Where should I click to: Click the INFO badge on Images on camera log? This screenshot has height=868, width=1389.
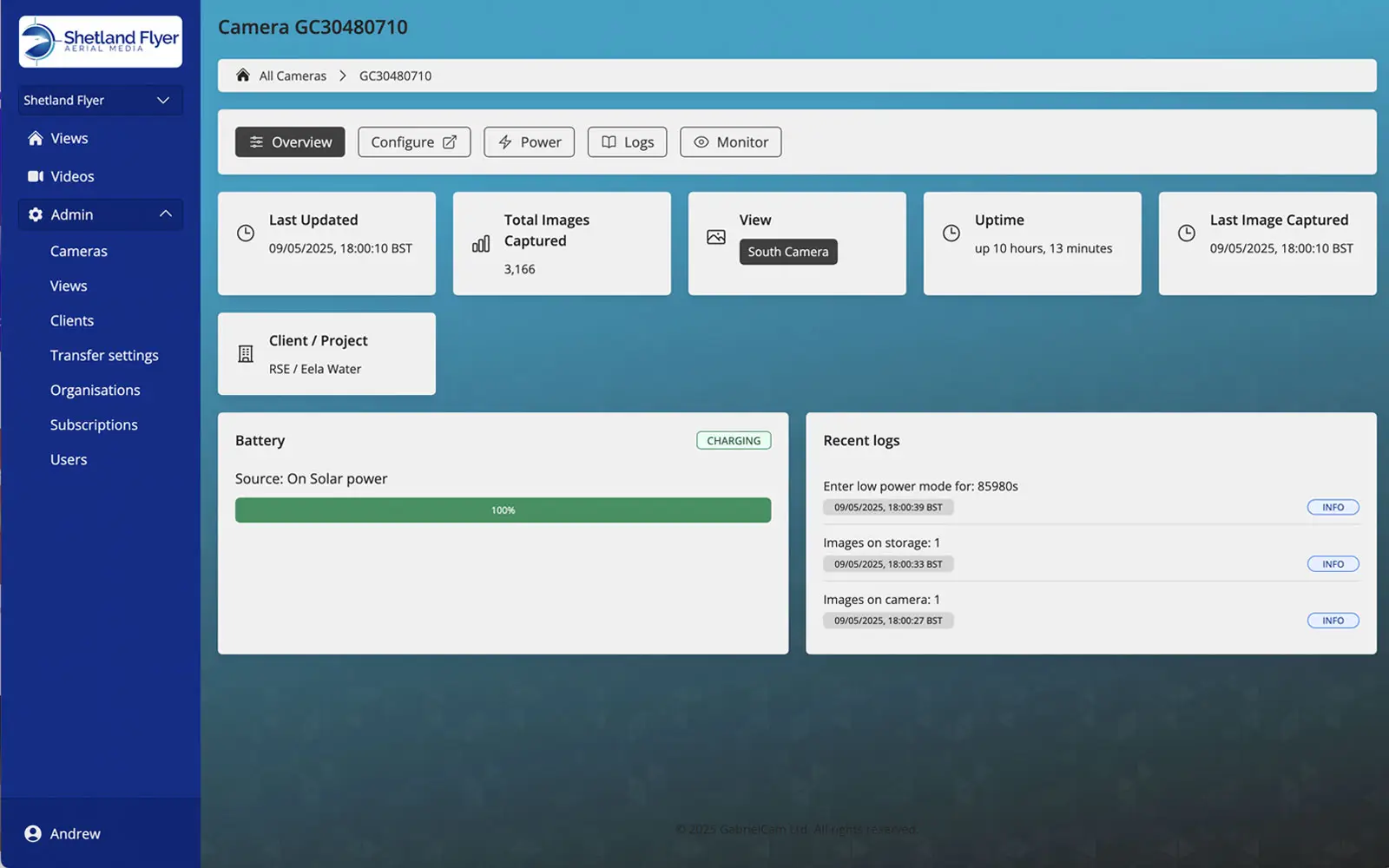(x=1333, y=620)
